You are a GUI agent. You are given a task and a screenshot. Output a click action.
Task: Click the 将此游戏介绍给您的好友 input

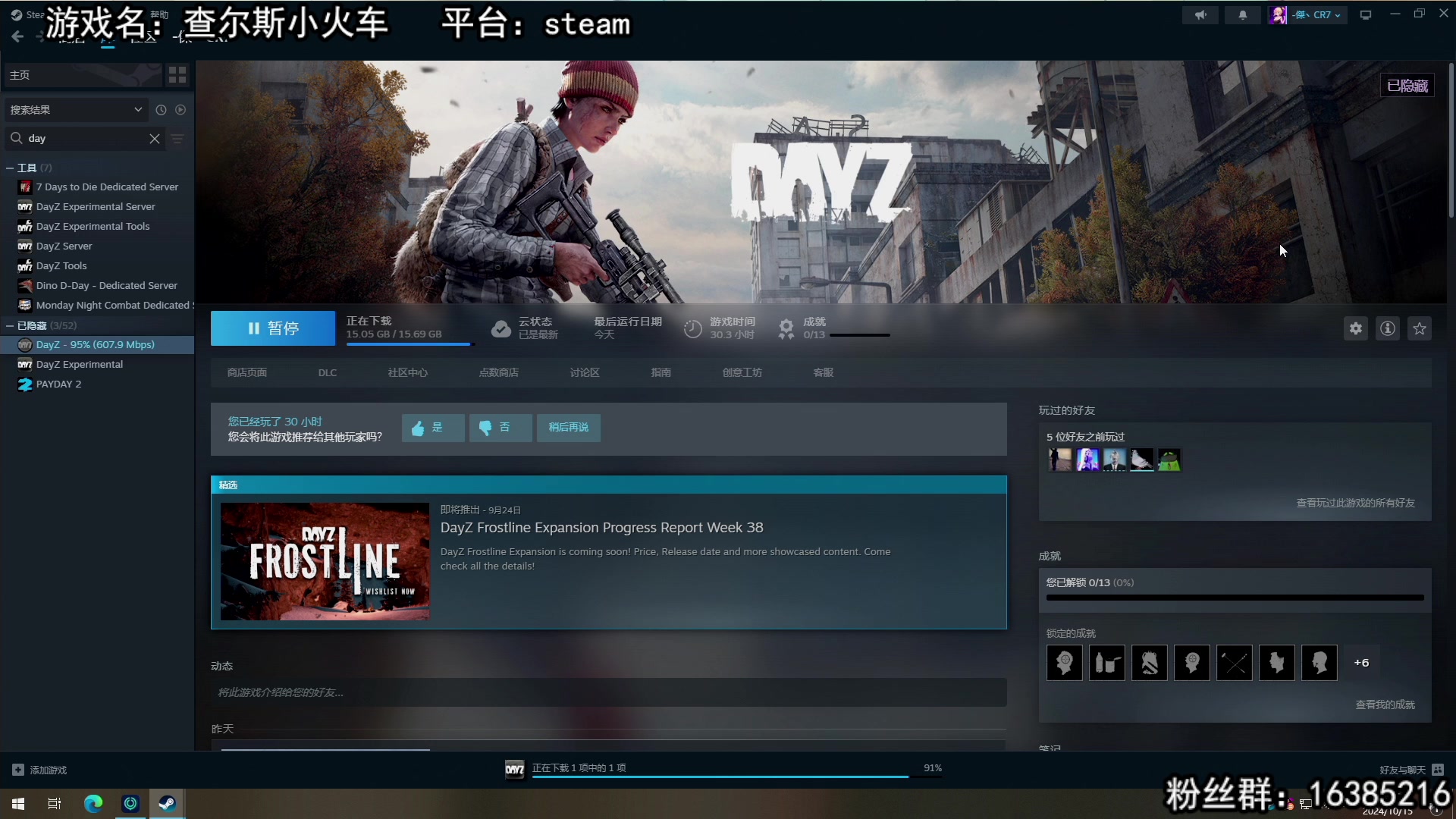[x=609, y=692]
